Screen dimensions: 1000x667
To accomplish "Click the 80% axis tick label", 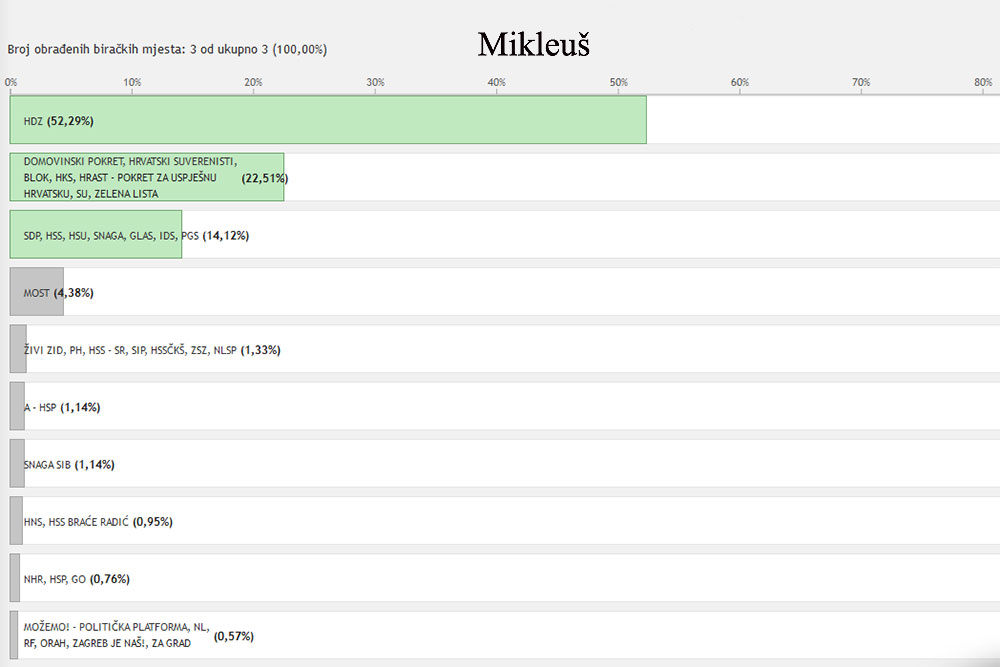I will point(983,82).
